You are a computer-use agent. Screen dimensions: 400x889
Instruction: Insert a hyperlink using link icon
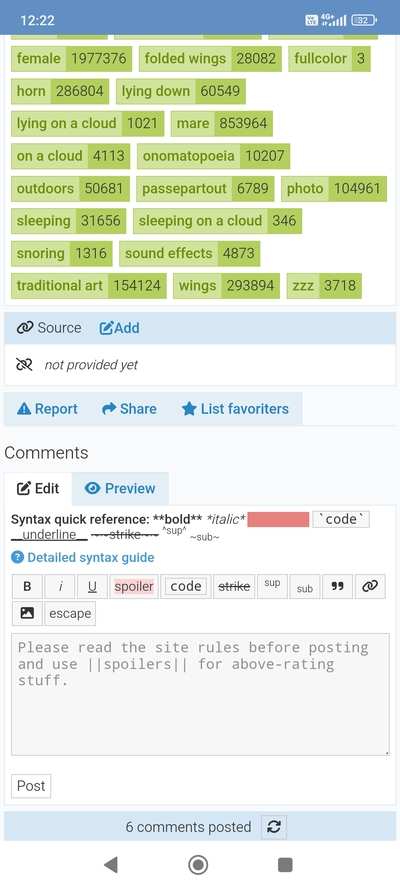click(x=370, y=587)
